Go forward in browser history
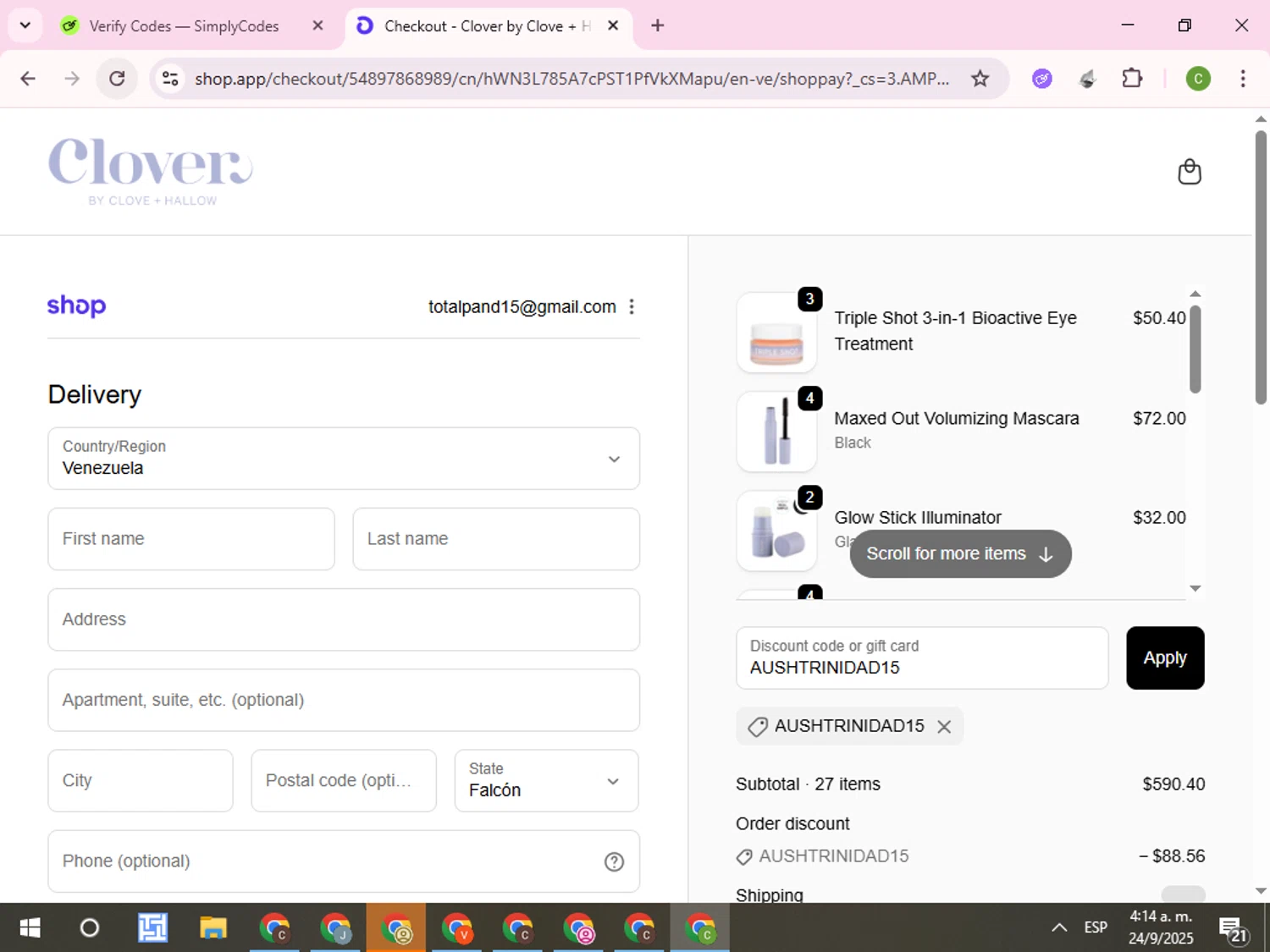1270x952 pixels. coord(72,79)
